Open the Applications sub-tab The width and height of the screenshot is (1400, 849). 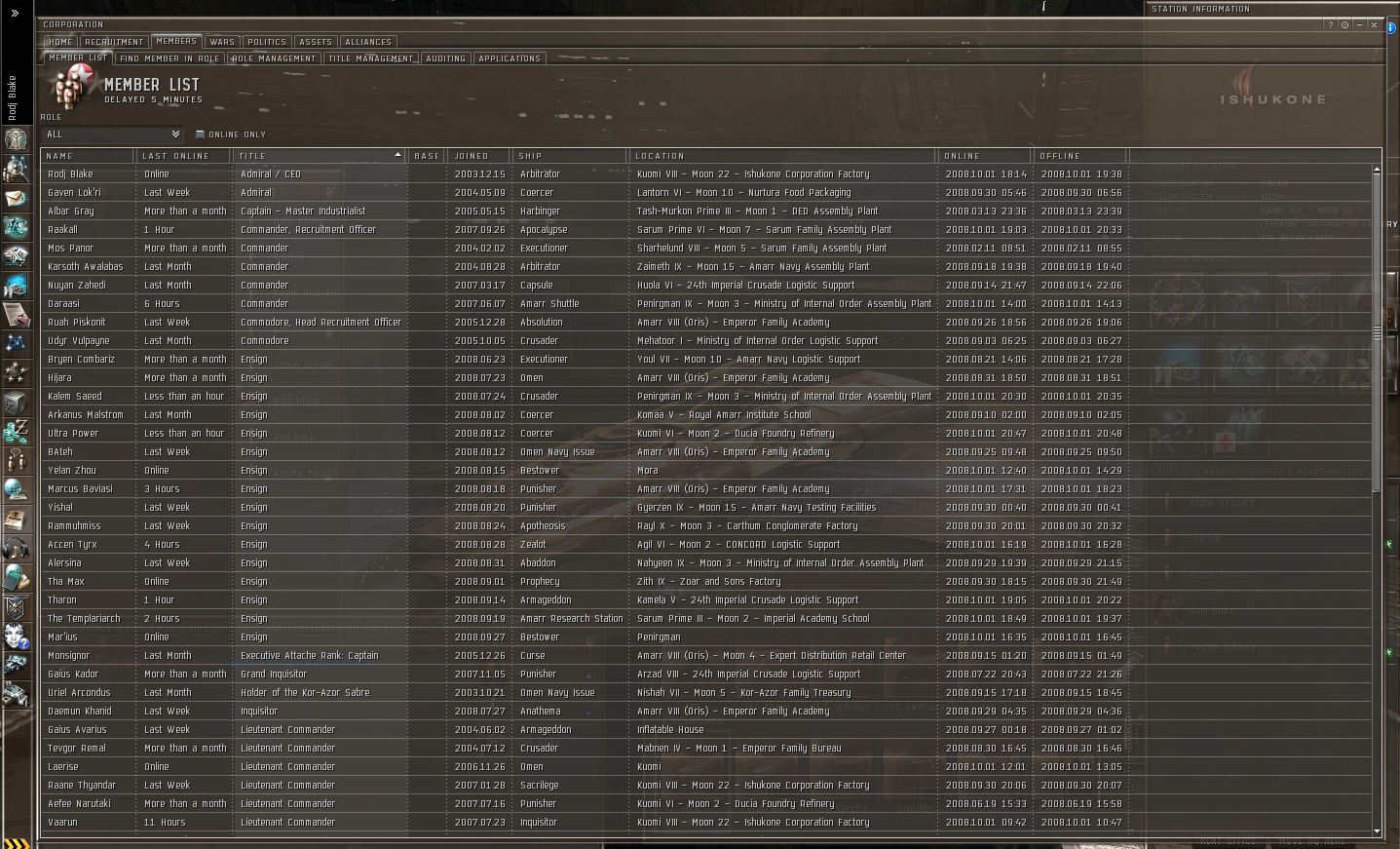point(509,58)
